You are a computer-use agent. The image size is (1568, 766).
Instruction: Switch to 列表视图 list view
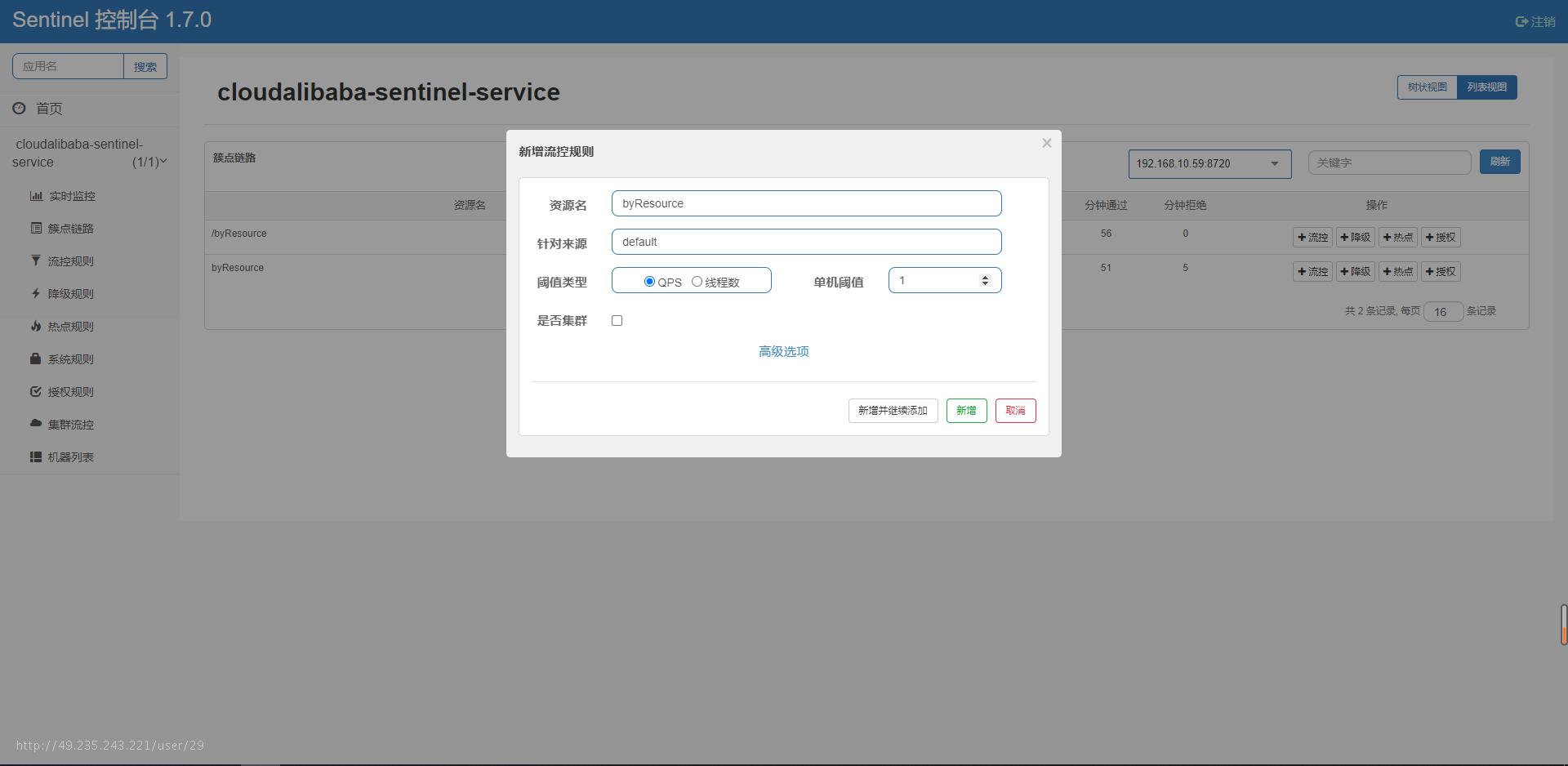(1487, 87)
